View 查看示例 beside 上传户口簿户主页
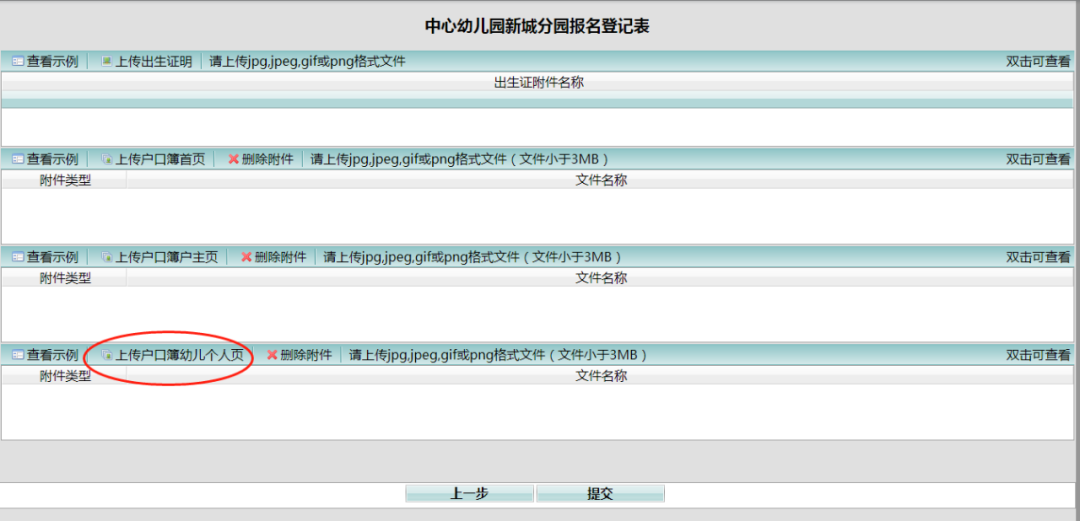 45,257
